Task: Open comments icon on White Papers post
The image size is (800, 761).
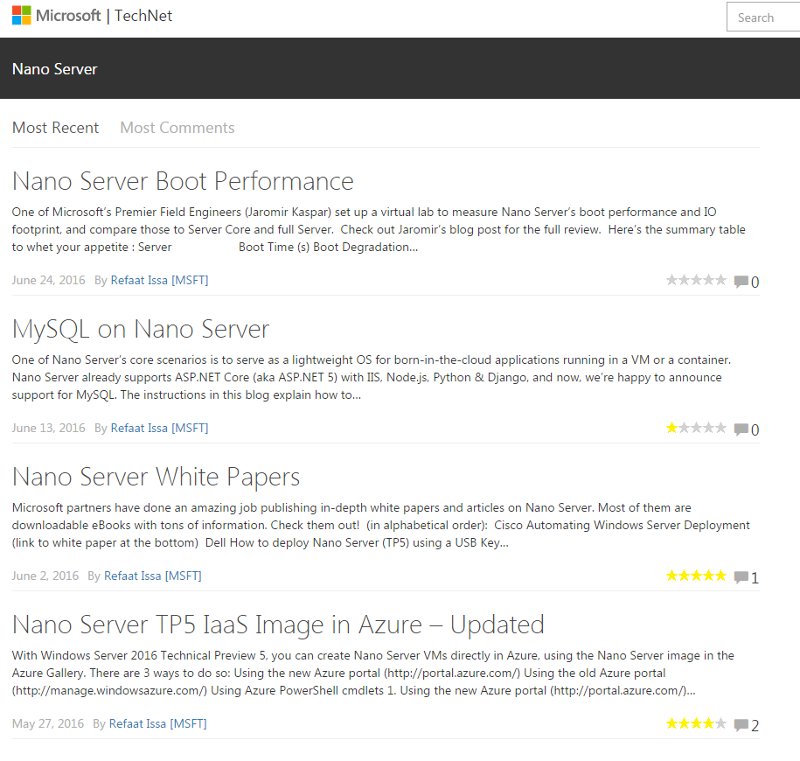Action: [x=741, y=577]
